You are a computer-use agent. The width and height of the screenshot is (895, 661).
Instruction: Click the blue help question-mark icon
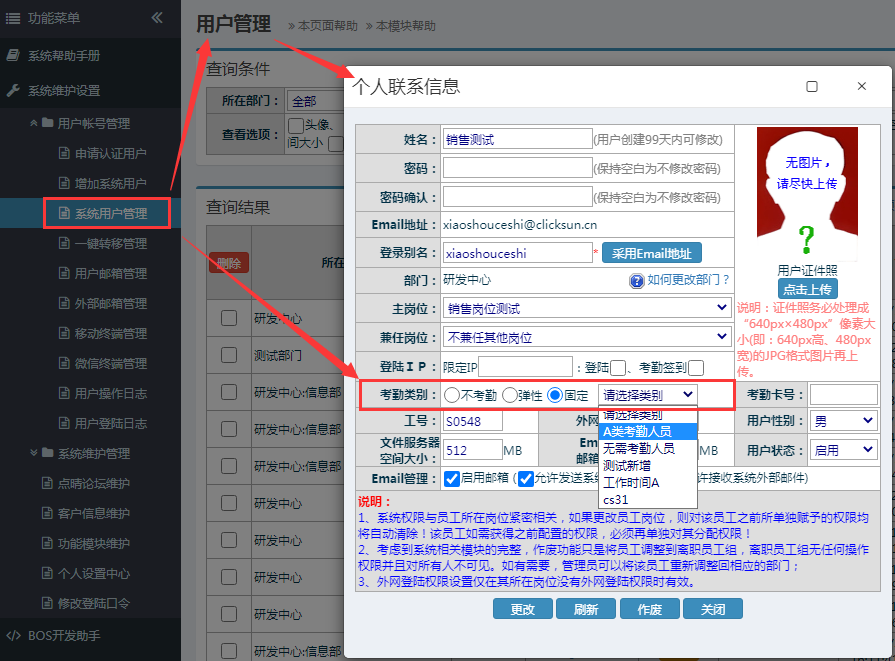click(636, 281)
